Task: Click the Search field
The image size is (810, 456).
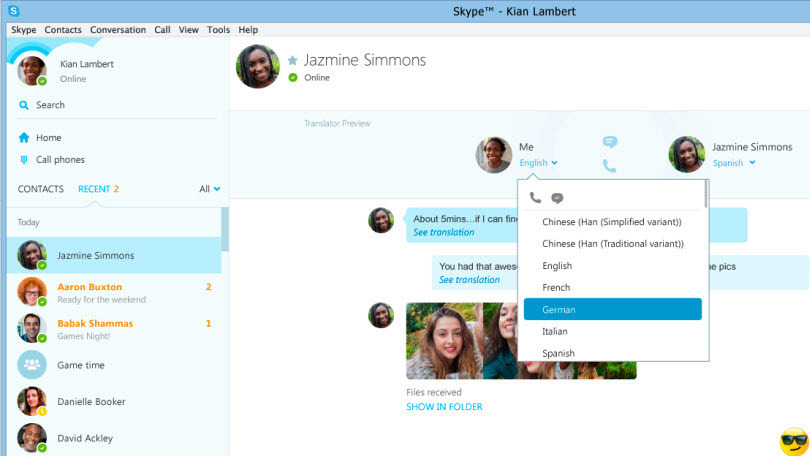Action: 118,105
